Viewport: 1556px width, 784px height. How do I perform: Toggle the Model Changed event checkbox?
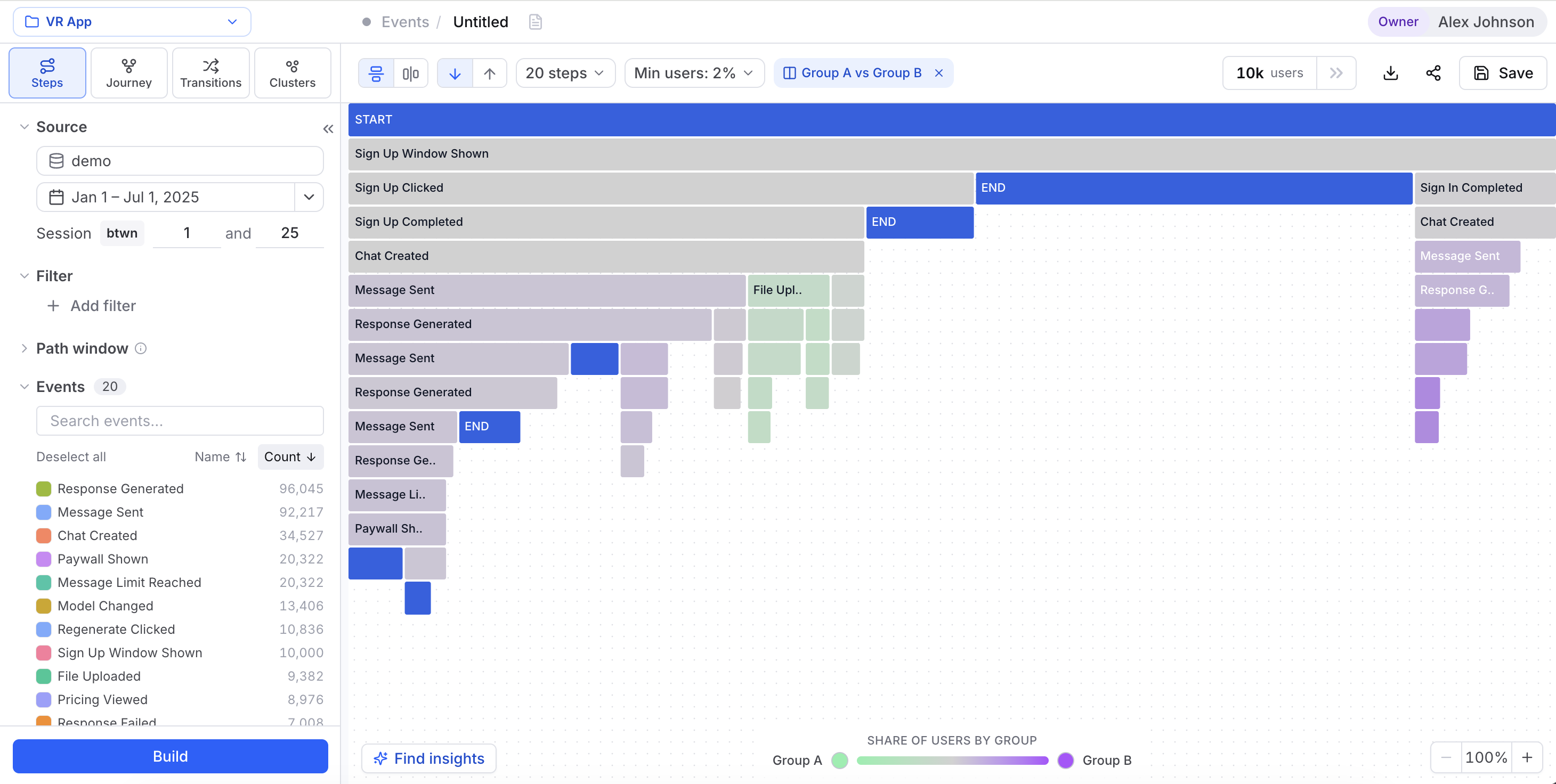[x=44, y=606]
